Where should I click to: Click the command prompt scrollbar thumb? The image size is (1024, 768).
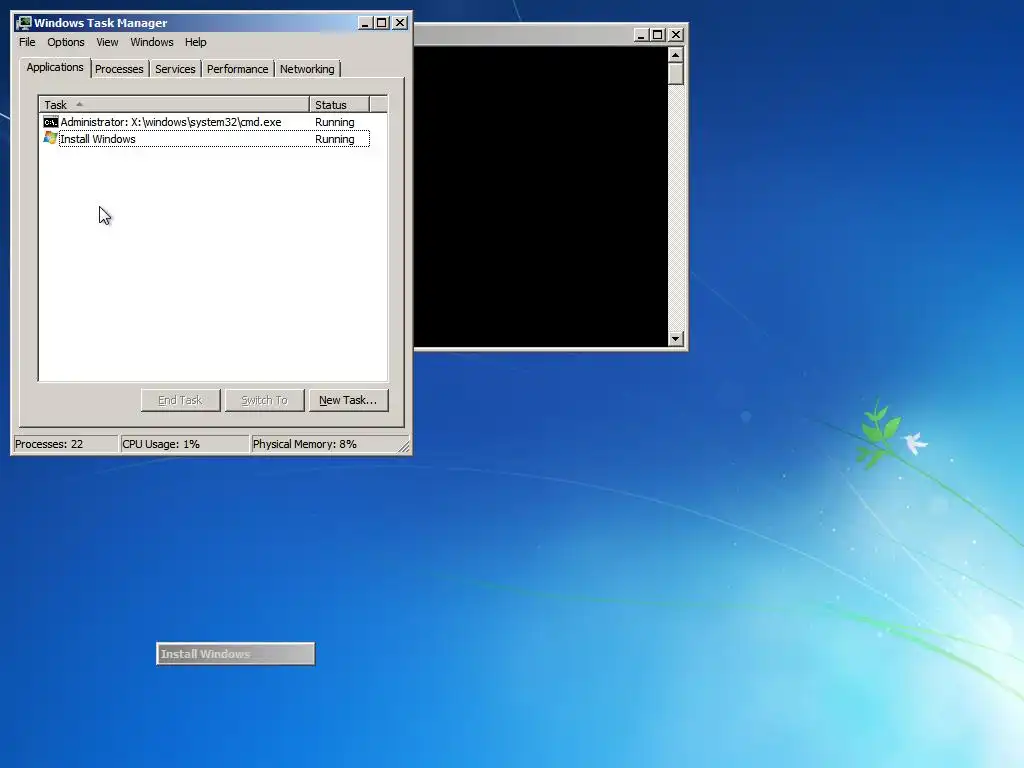(675, 74)
